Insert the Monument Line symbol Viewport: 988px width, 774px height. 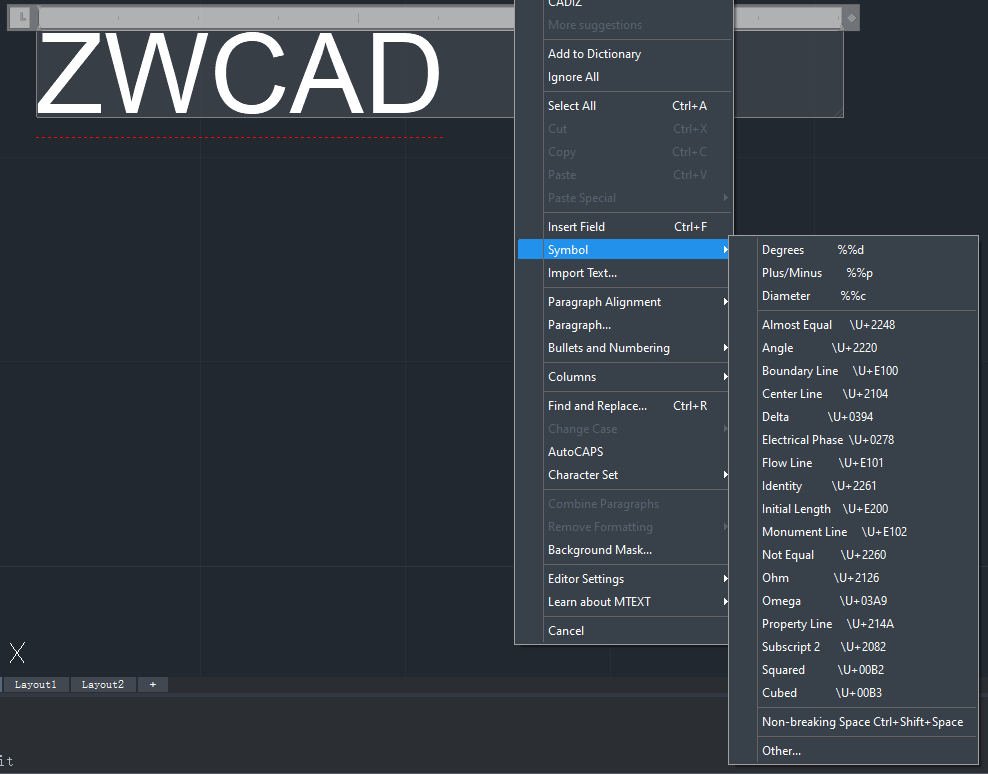pos(853,532)
